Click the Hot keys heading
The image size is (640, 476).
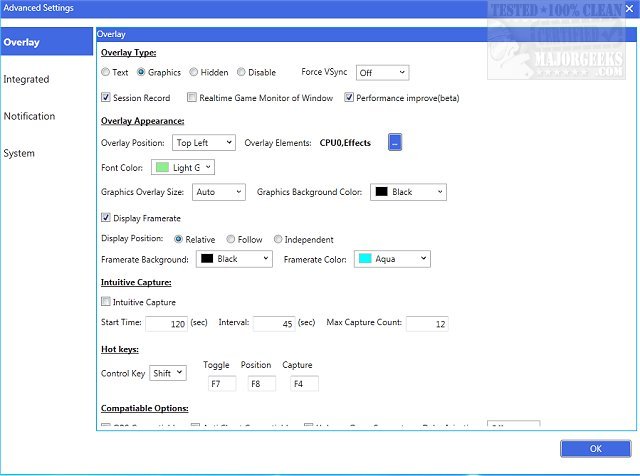[x=120, y=349]
